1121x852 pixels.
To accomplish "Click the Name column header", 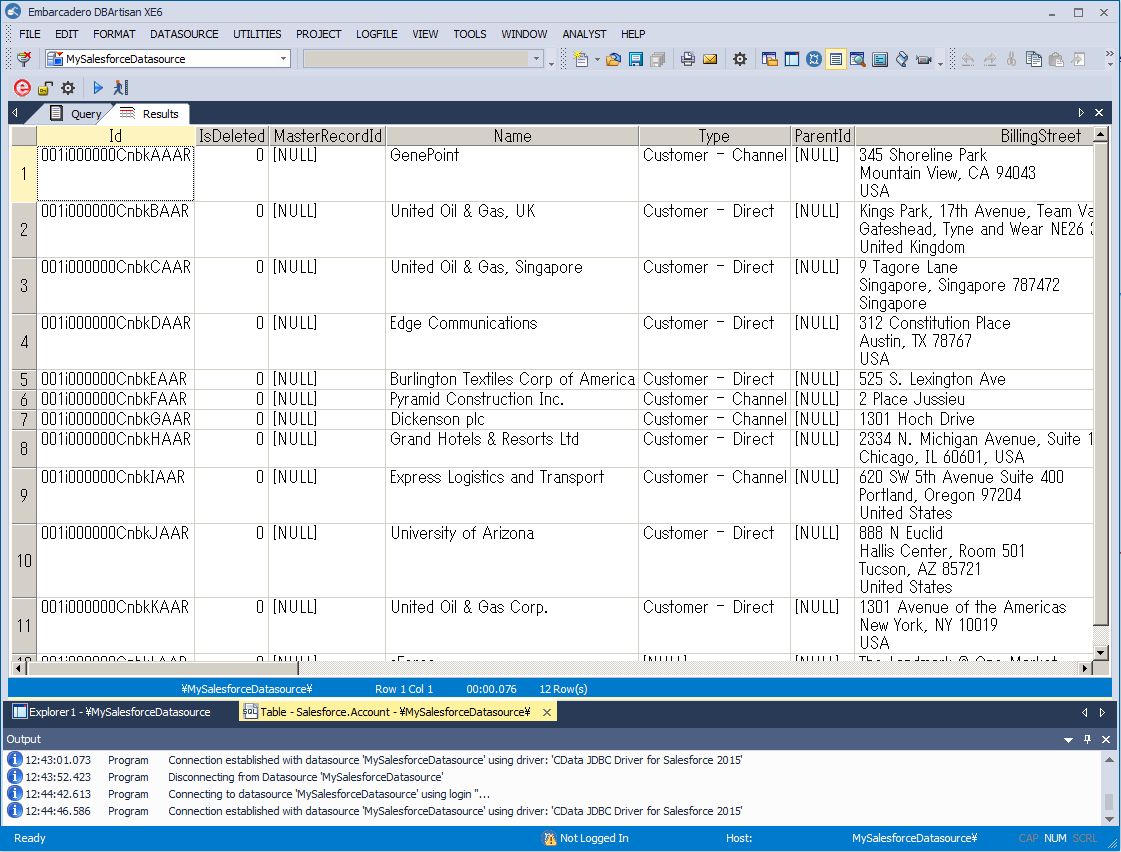I will [x=512, y=136].
